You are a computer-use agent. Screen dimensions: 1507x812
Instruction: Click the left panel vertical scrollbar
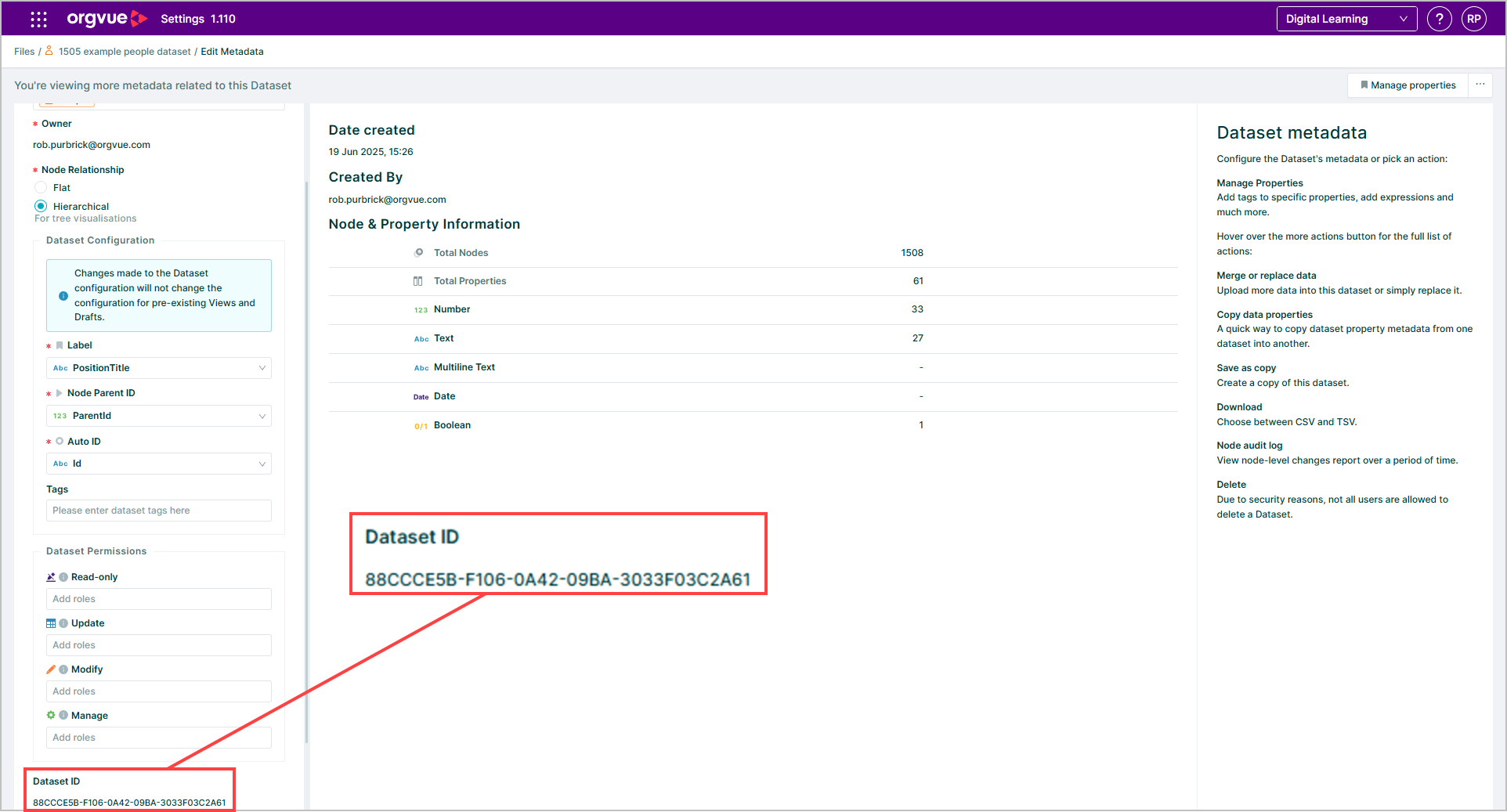click(x=306, y=462)
